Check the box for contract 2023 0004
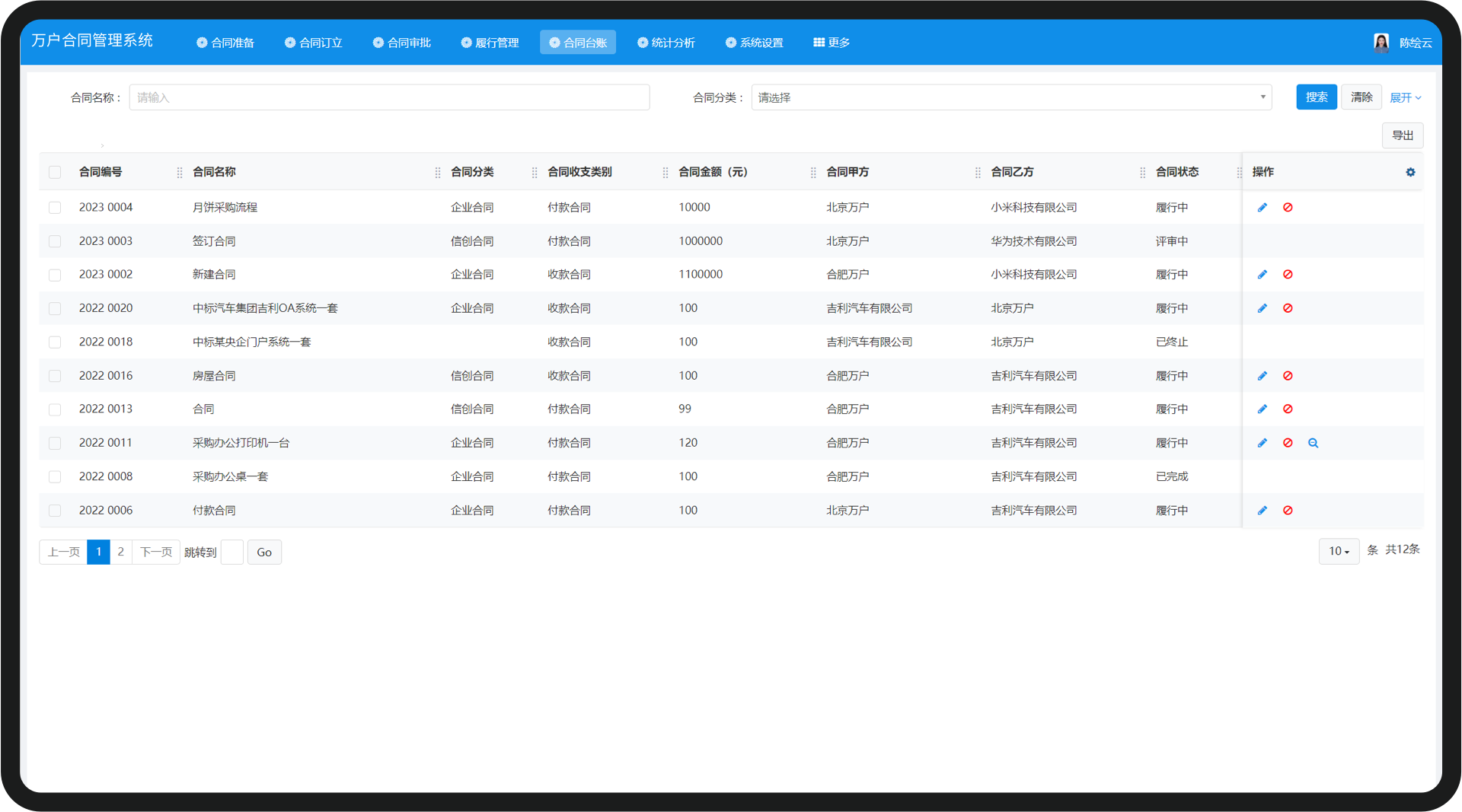This screenshot has width=1462, height=812. 55,208
